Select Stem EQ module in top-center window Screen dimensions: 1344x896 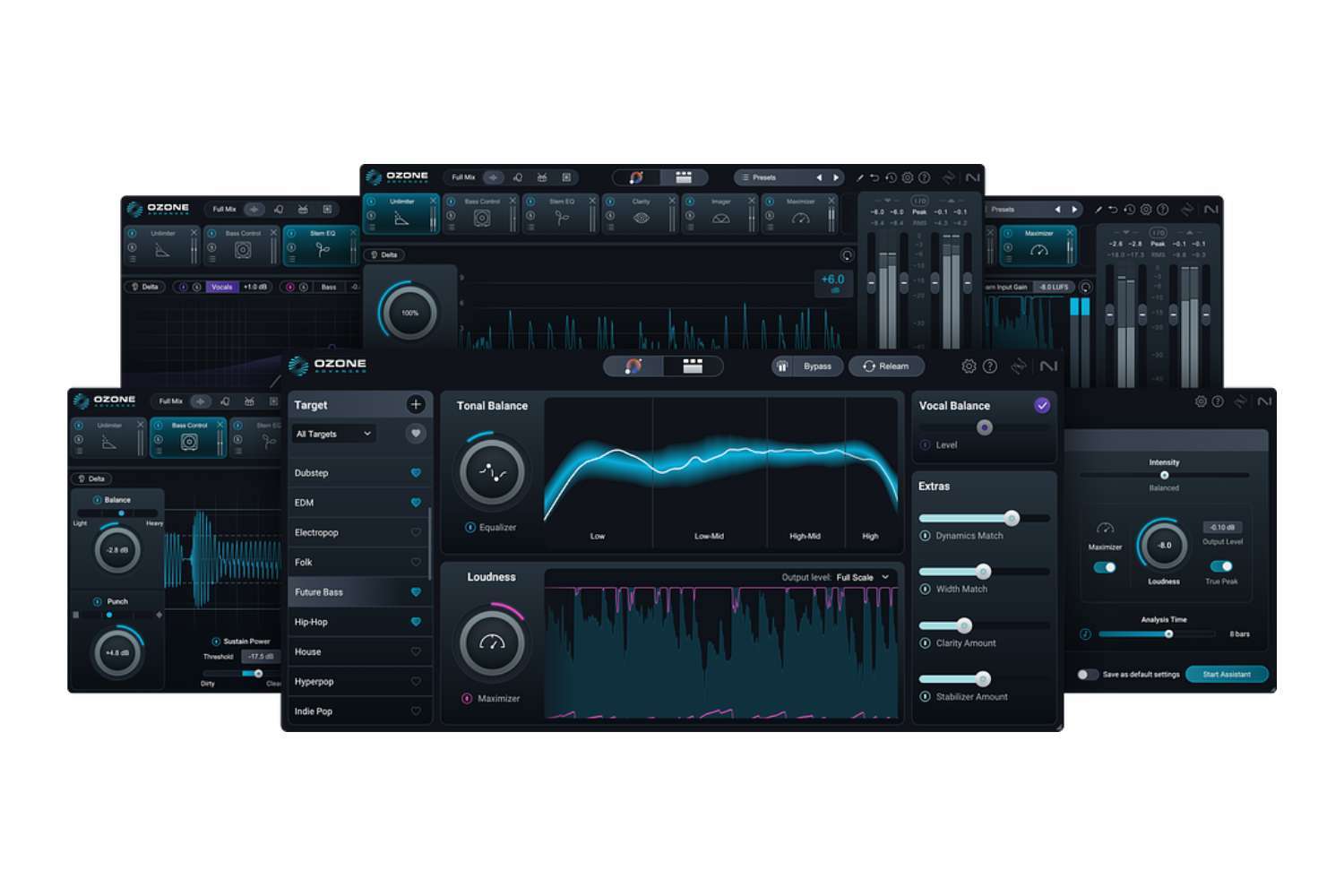pos(561,215)
